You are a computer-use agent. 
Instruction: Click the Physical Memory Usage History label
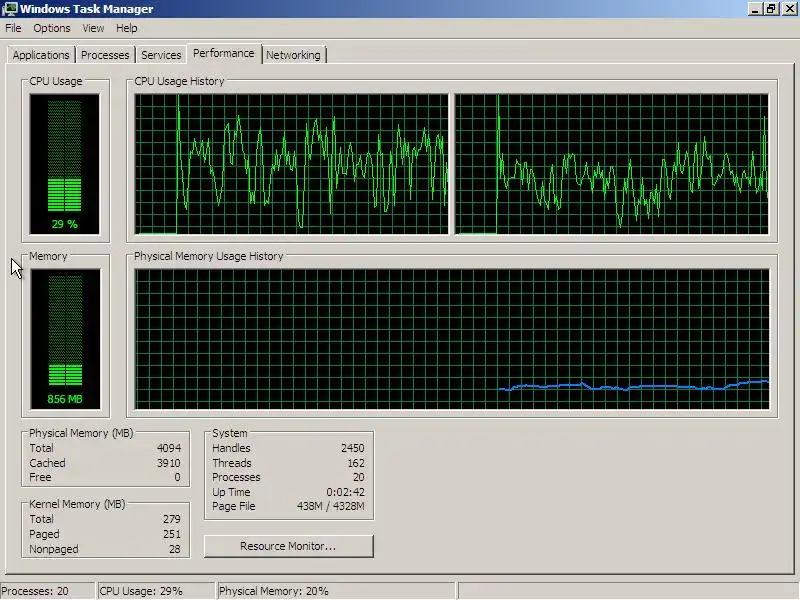(208, 256)
